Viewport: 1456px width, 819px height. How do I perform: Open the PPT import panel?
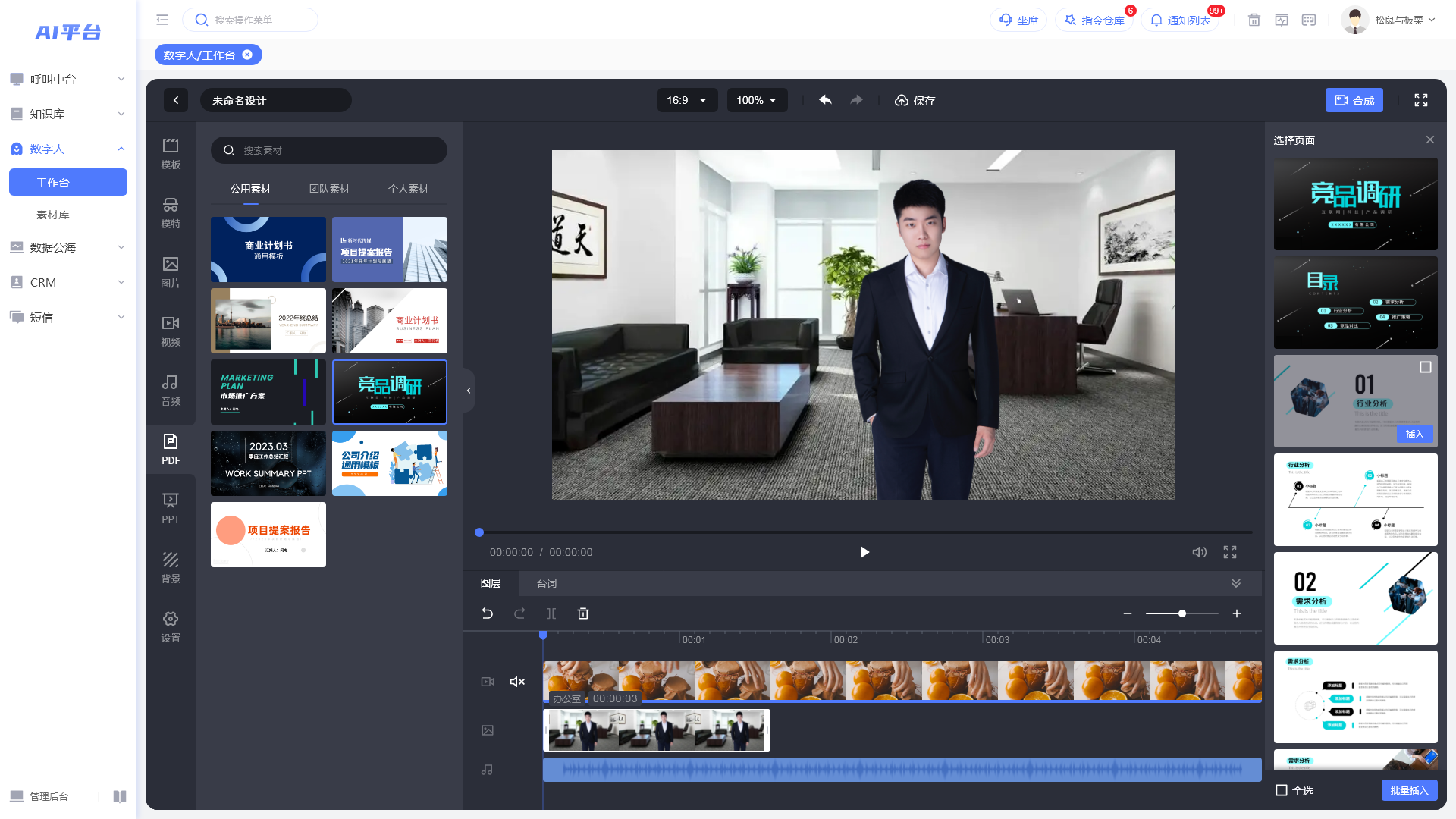pyautogui.click(x=171, y=509)
